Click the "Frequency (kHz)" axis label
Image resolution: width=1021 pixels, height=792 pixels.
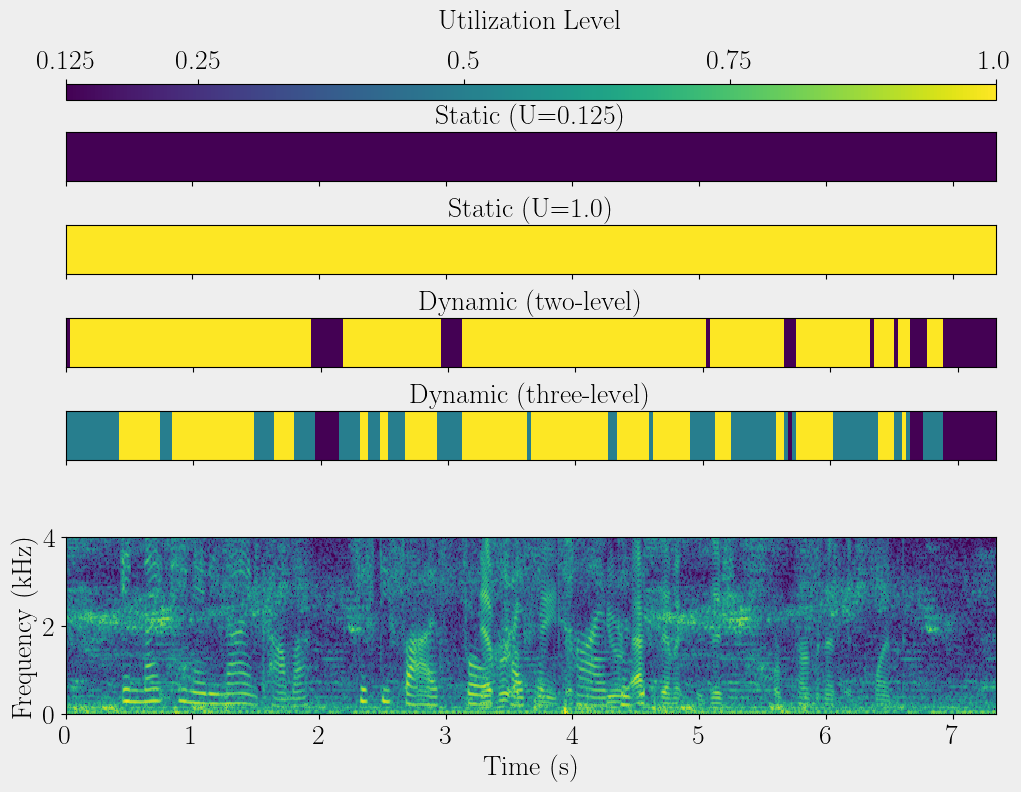click(22, 626)
